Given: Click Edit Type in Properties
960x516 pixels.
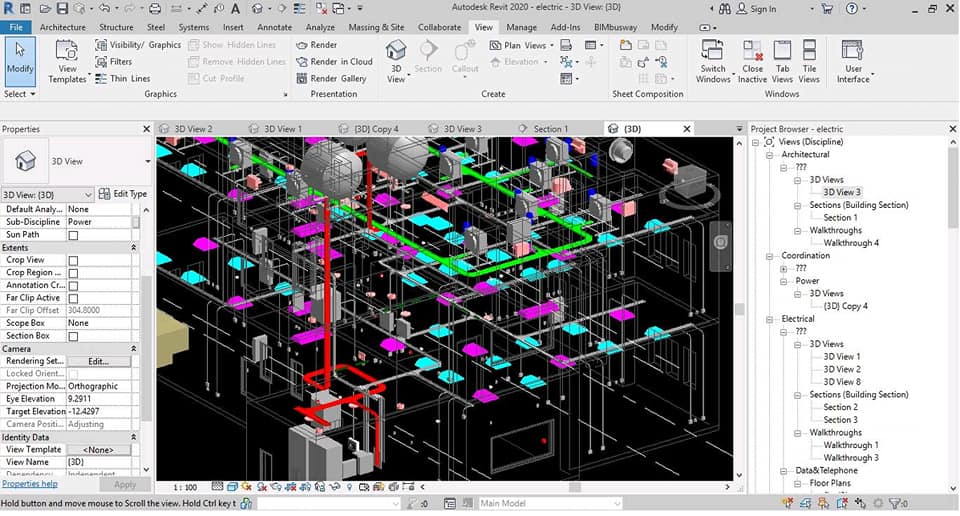Looking at the screenshot, I should tap(123, 194).
